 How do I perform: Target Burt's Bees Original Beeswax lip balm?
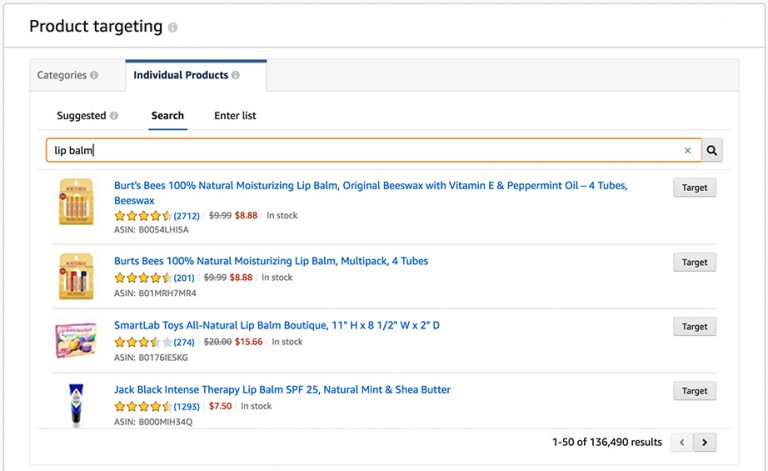coord(695,188)
